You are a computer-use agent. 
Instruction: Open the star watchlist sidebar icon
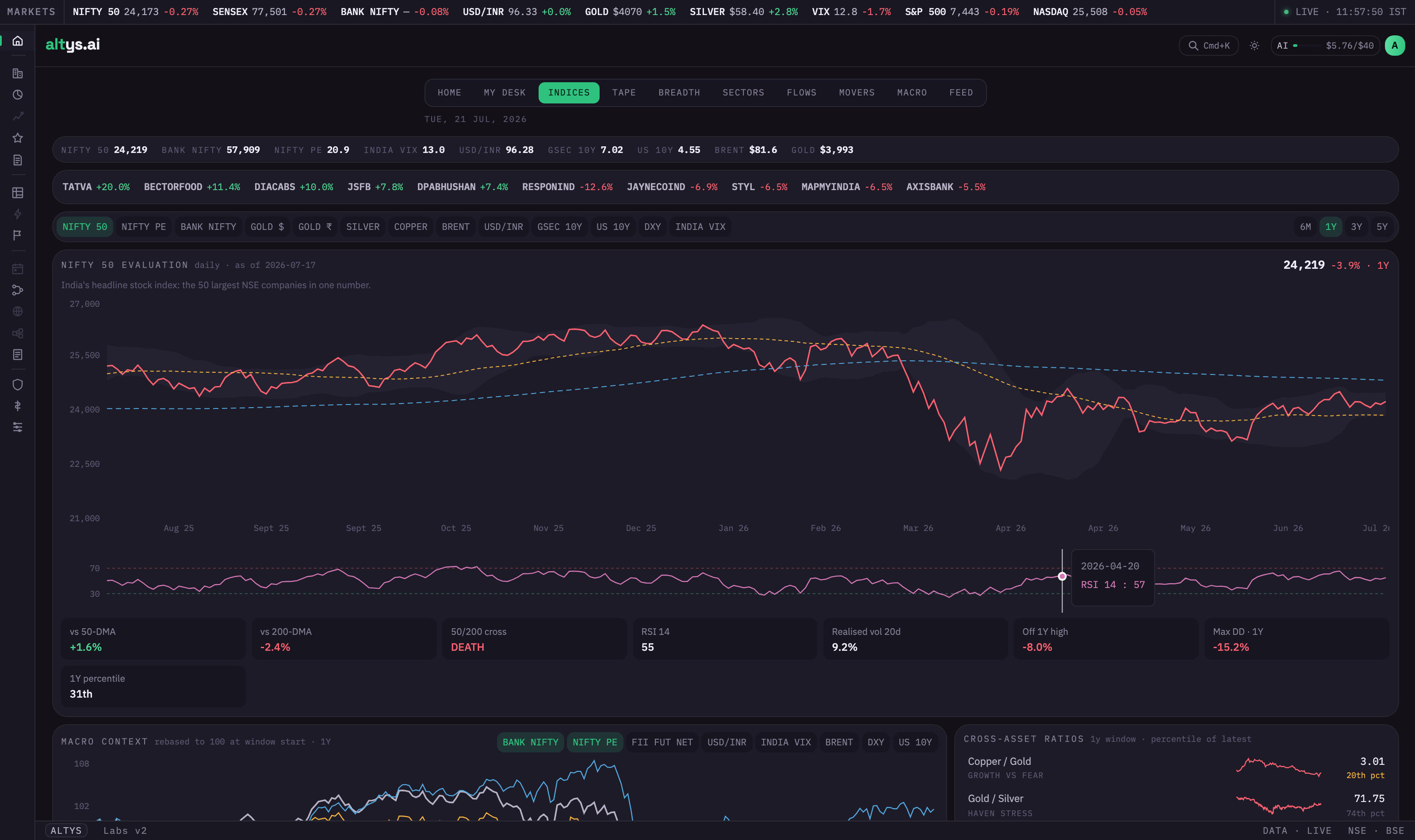18,137
